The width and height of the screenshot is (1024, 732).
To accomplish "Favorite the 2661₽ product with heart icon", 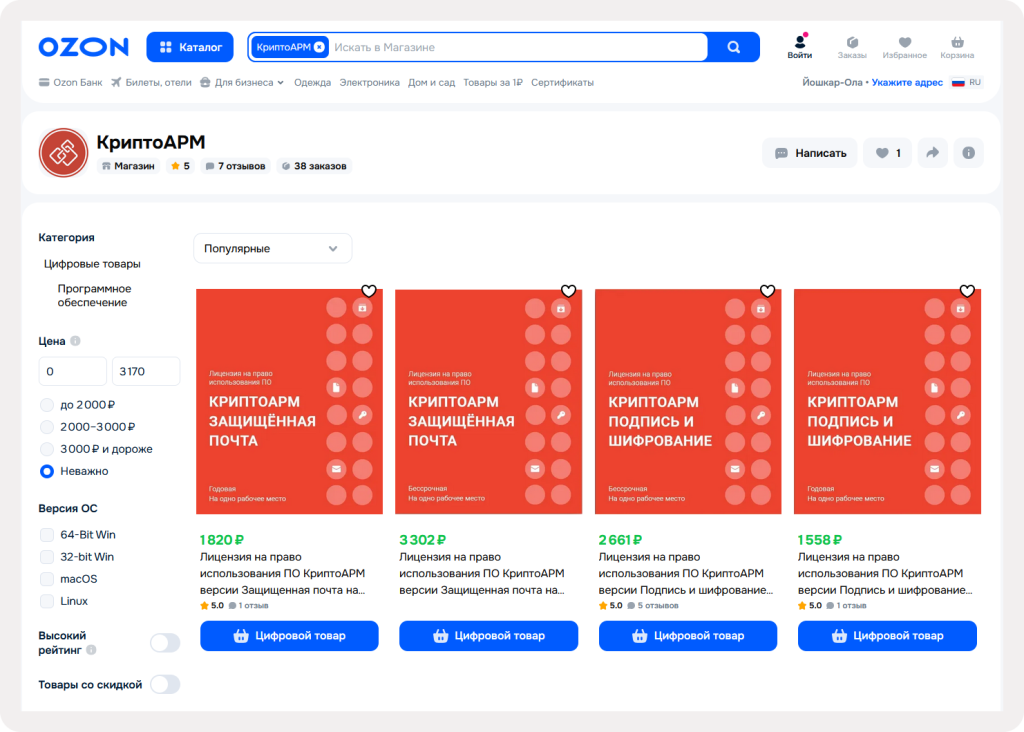I will (x=767, y=291).
